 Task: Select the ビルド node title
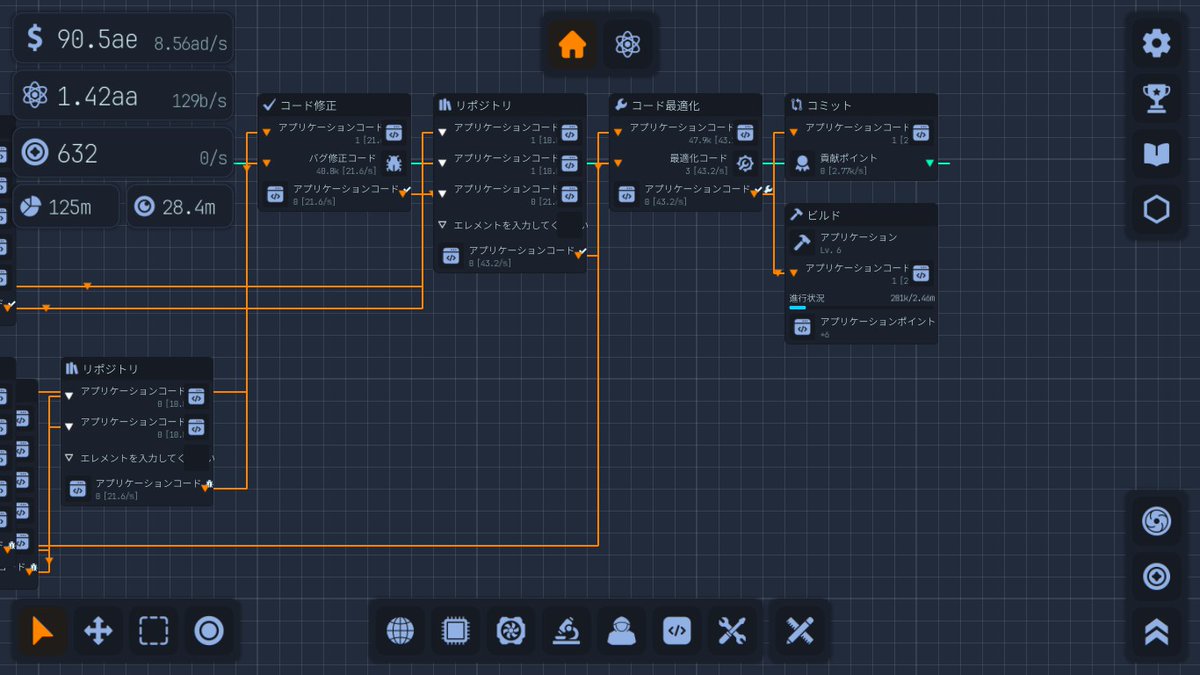(x=823, y=216)
